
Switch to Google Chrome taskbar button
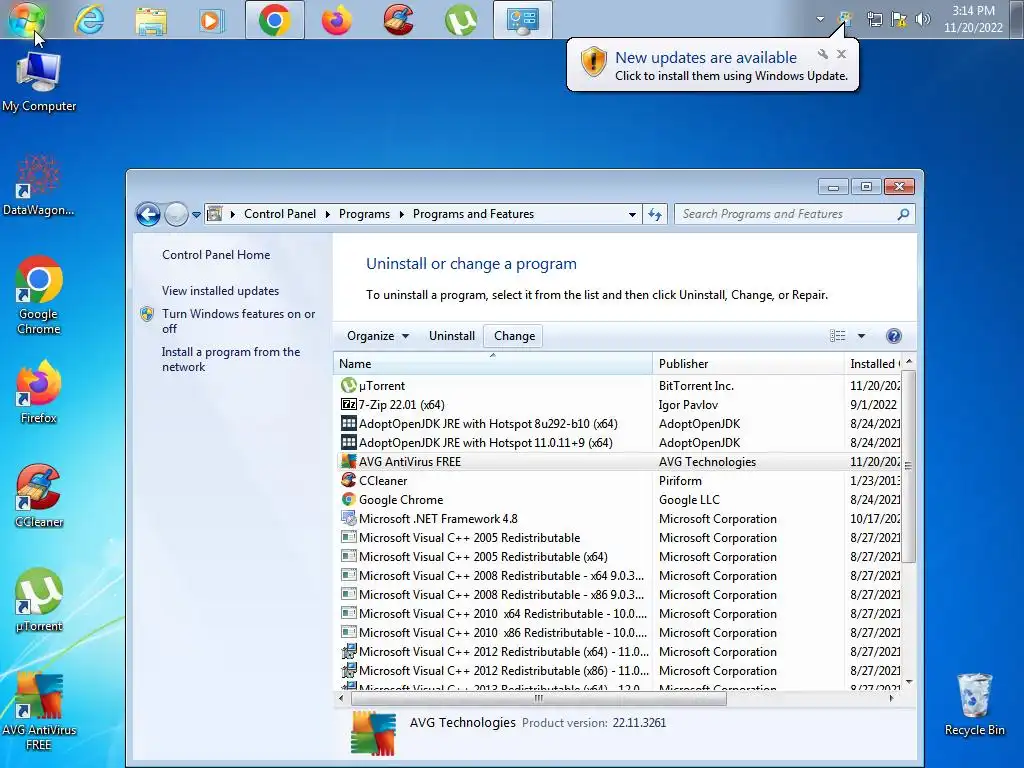274,20
